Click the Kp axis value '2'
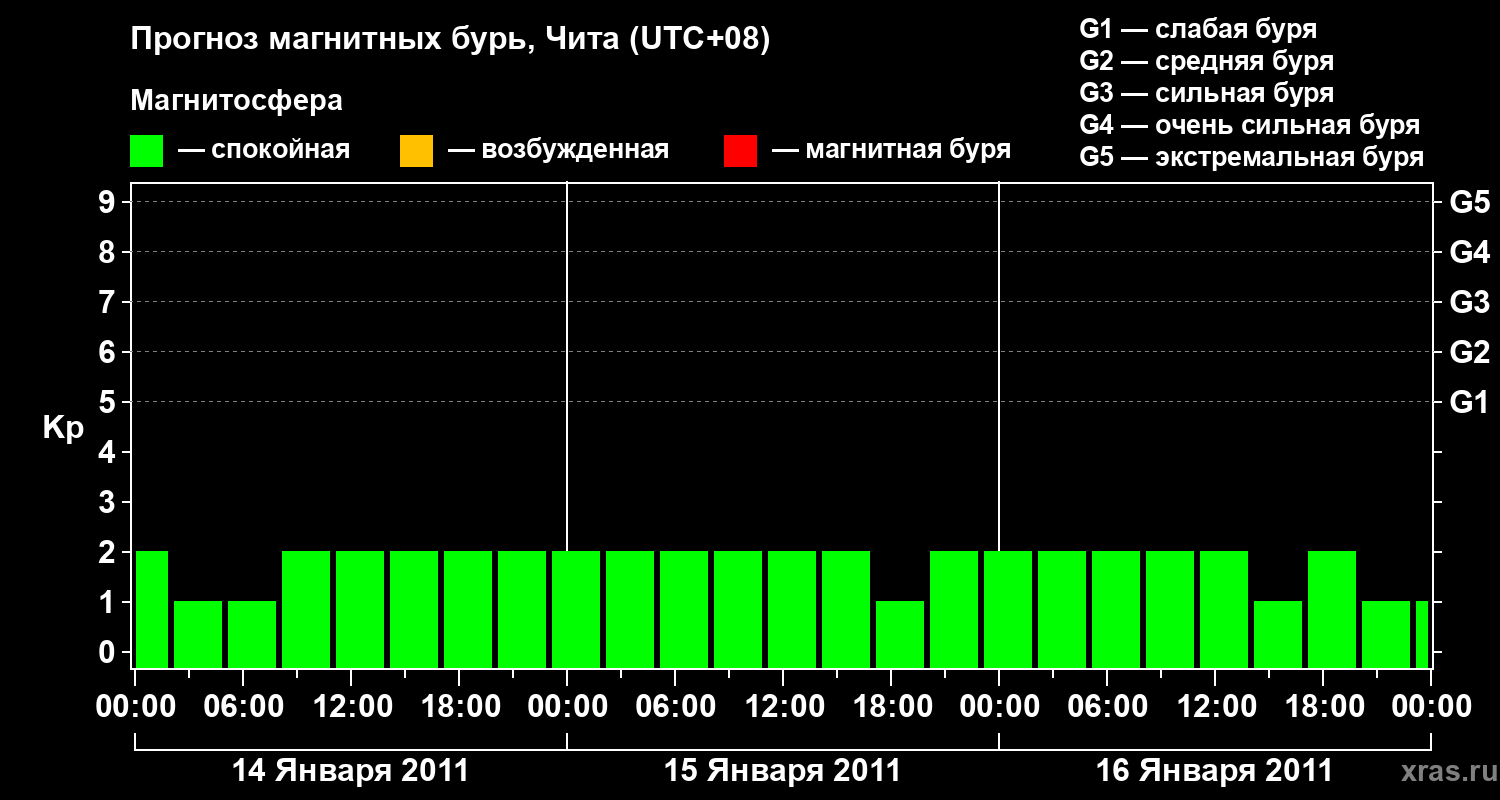Screen dimensions: 1500x800 pos(109,552)
